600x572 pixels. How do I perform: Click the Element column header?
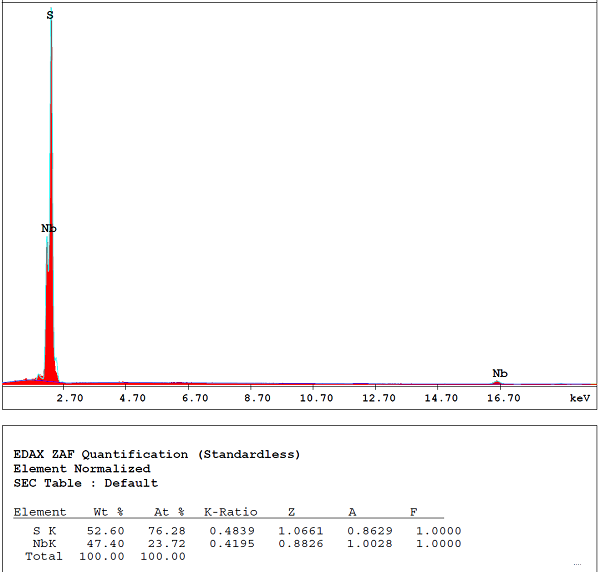tap(40, 512)
